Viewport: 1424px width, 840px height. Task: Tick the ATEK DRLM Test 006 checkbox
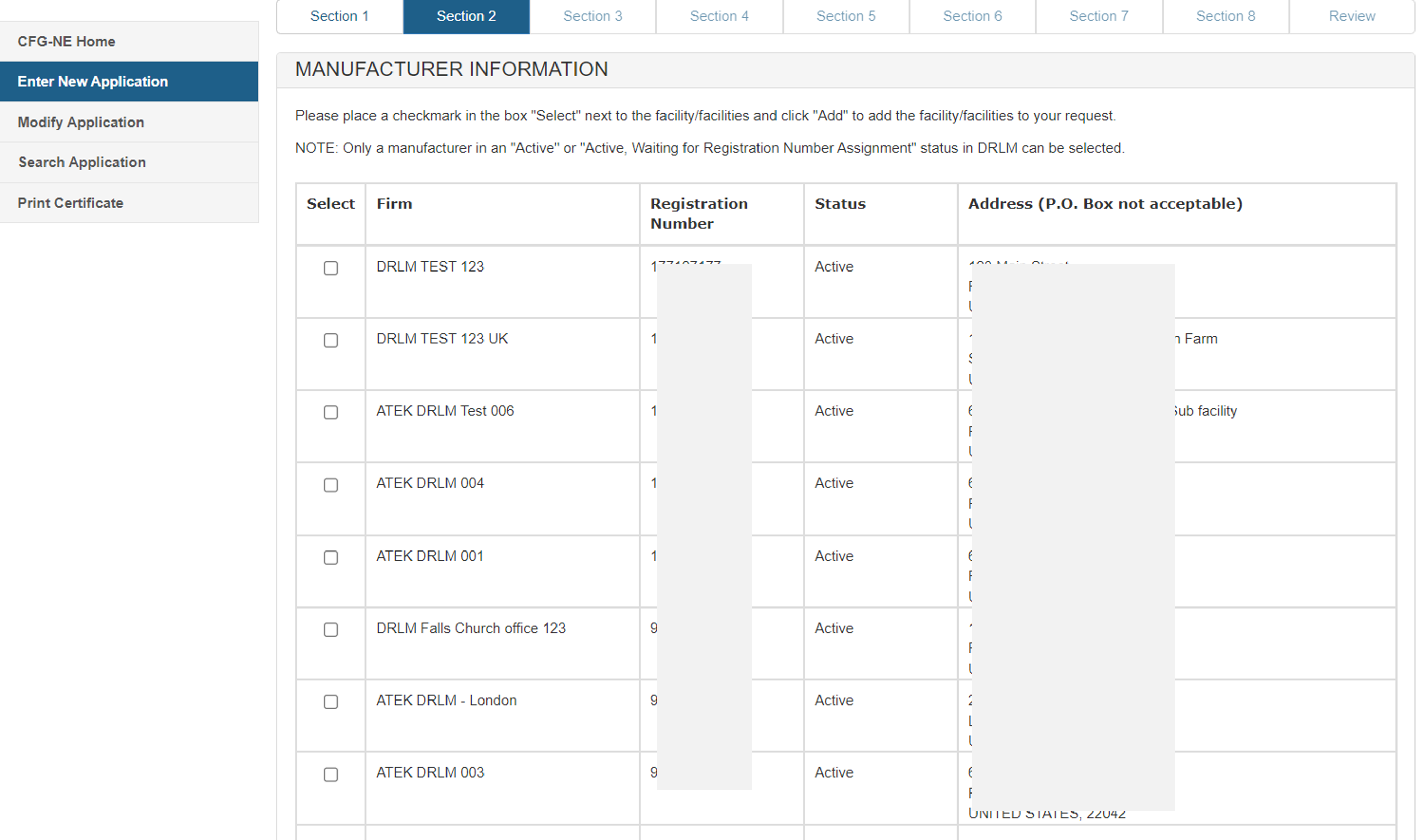pos(331,412)
